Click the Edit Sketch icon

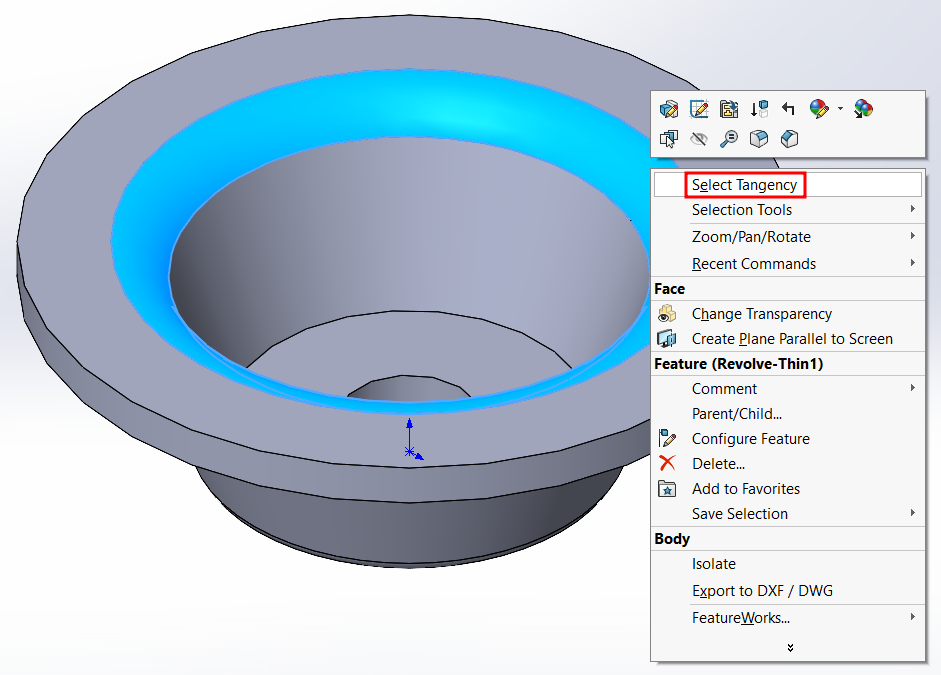(x=699, y=109)
